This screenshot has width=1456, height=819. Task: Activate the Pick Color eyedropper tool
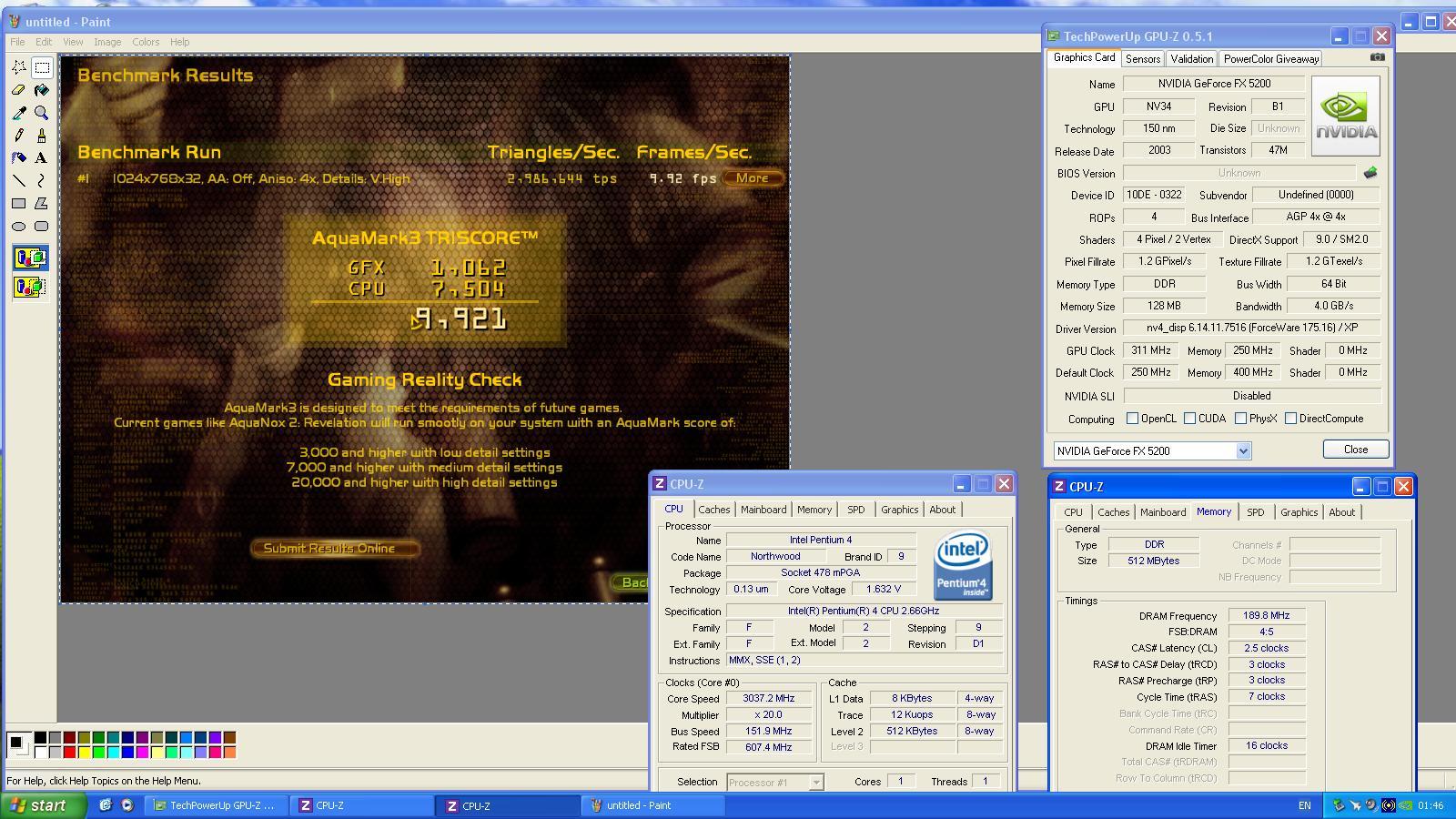(x=18, y=113)
